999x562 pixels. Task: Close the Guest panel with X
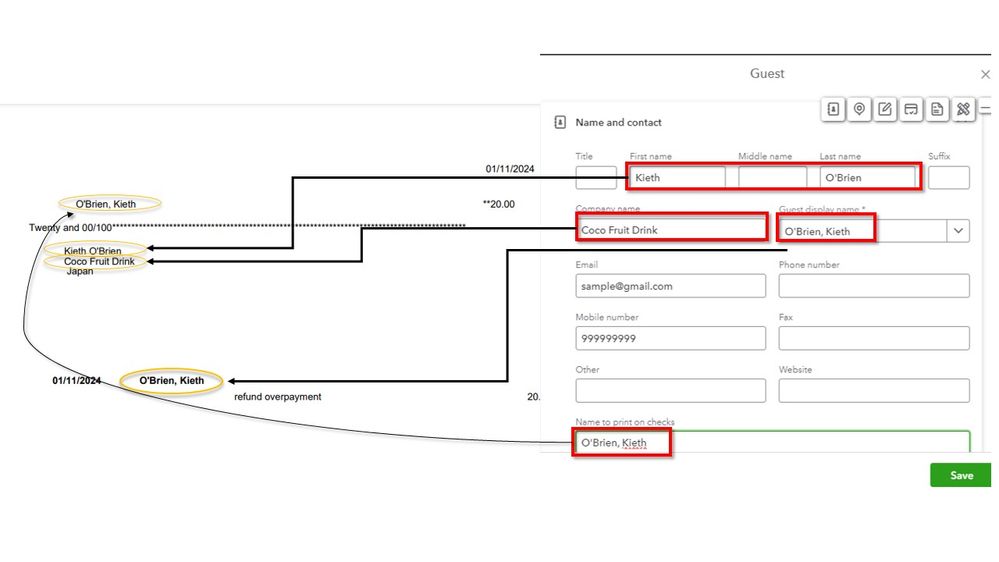(x=985, y=75)
